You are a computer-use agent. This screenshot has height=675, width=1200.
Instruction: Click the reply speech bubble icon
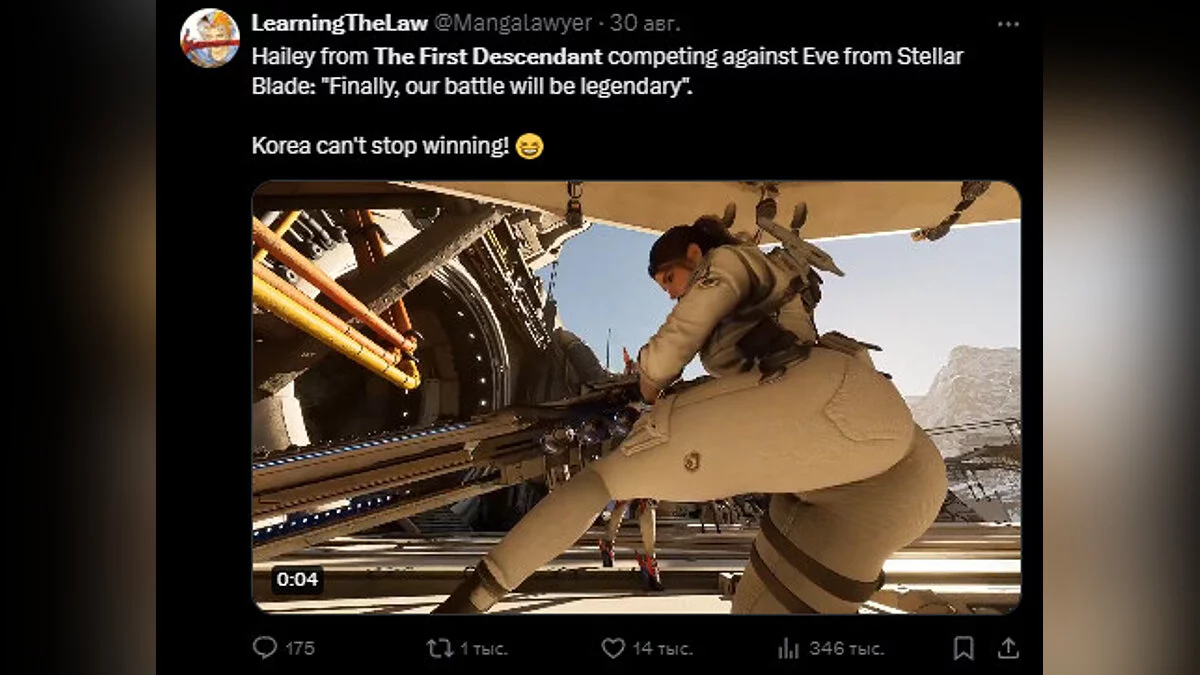264,648
